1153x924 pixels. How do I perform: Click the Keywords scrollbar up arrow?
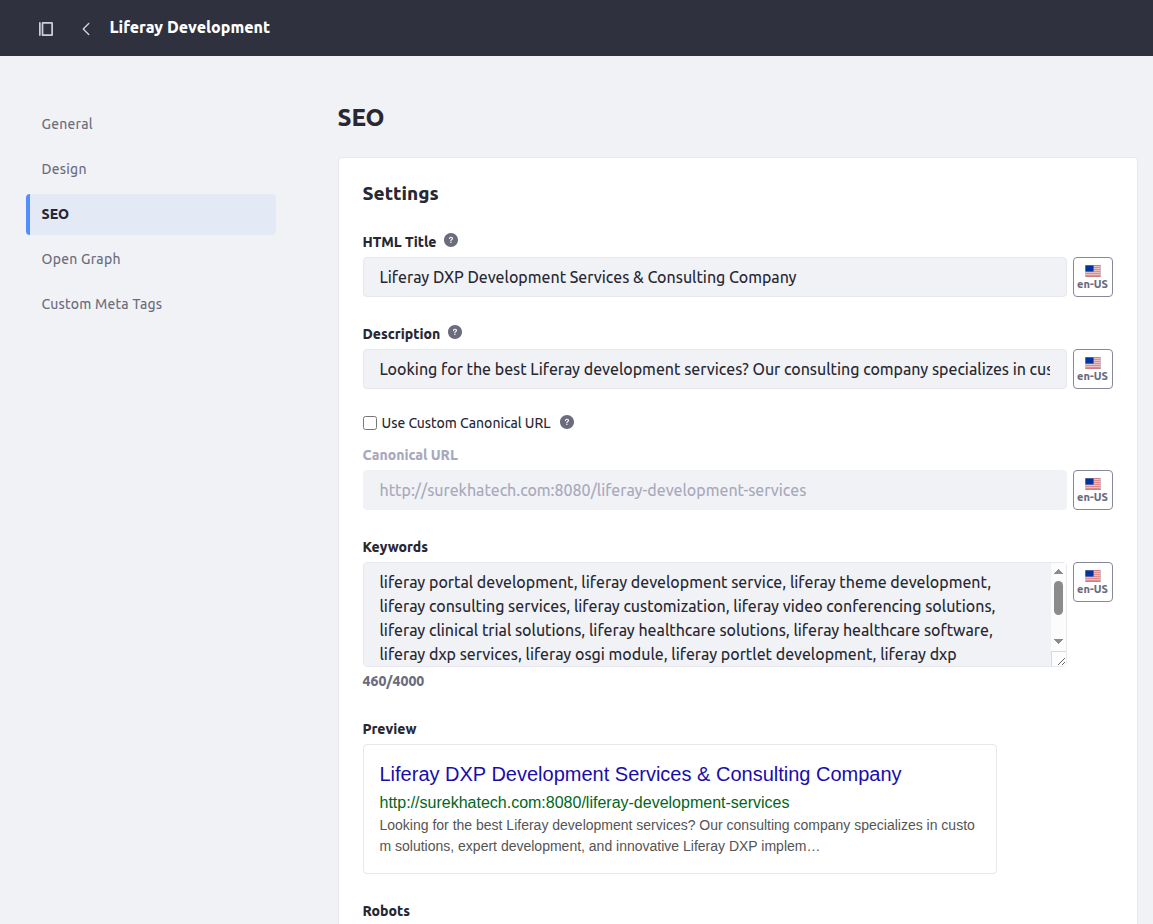(1058, 571)
